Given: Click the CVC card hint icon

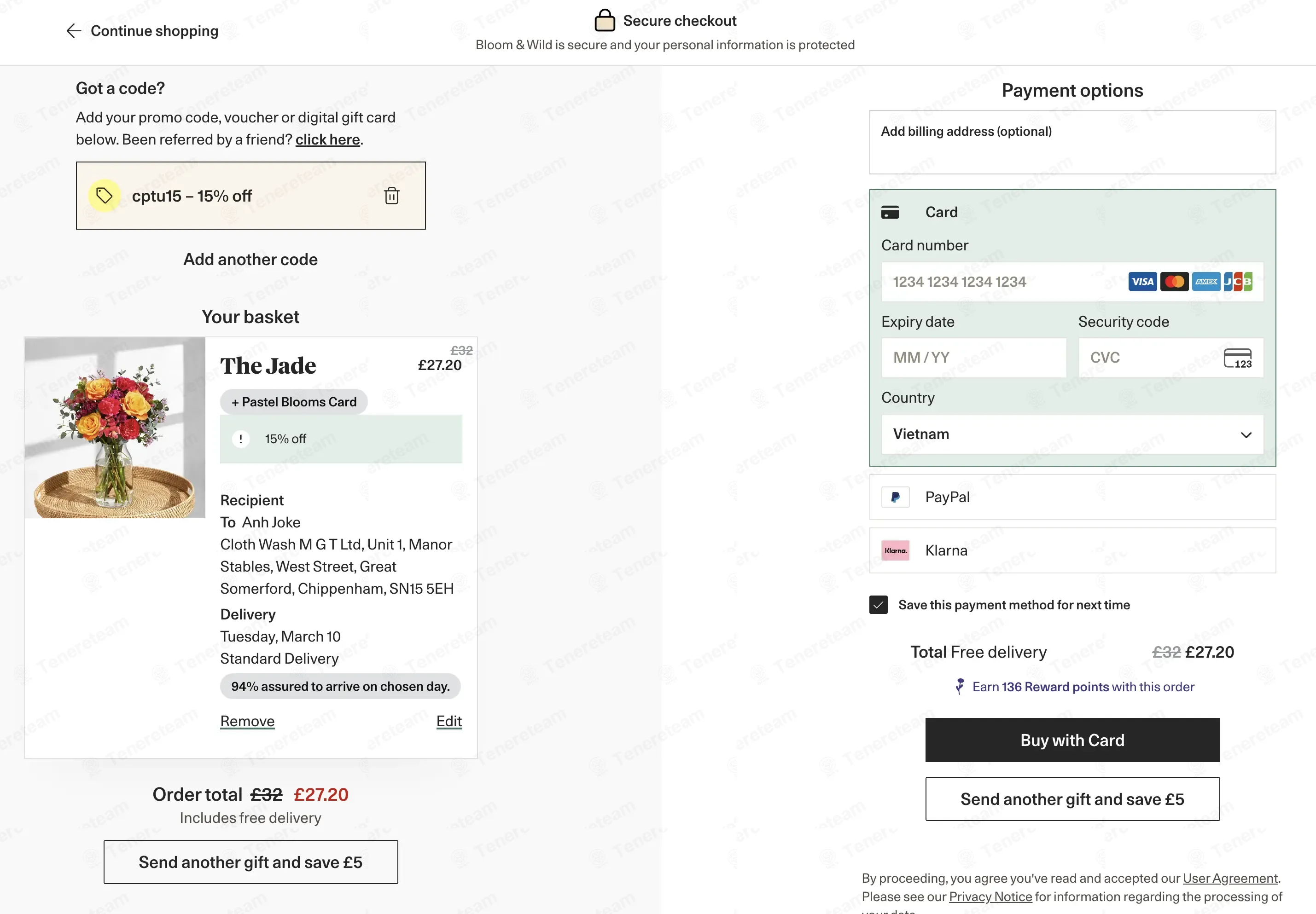Looking at the screenshot, I should pos(1238,358).
